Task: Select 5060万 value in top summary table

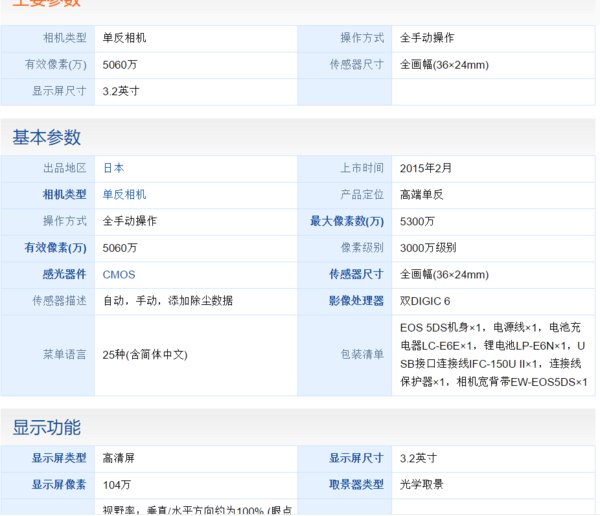Action: 120,65
